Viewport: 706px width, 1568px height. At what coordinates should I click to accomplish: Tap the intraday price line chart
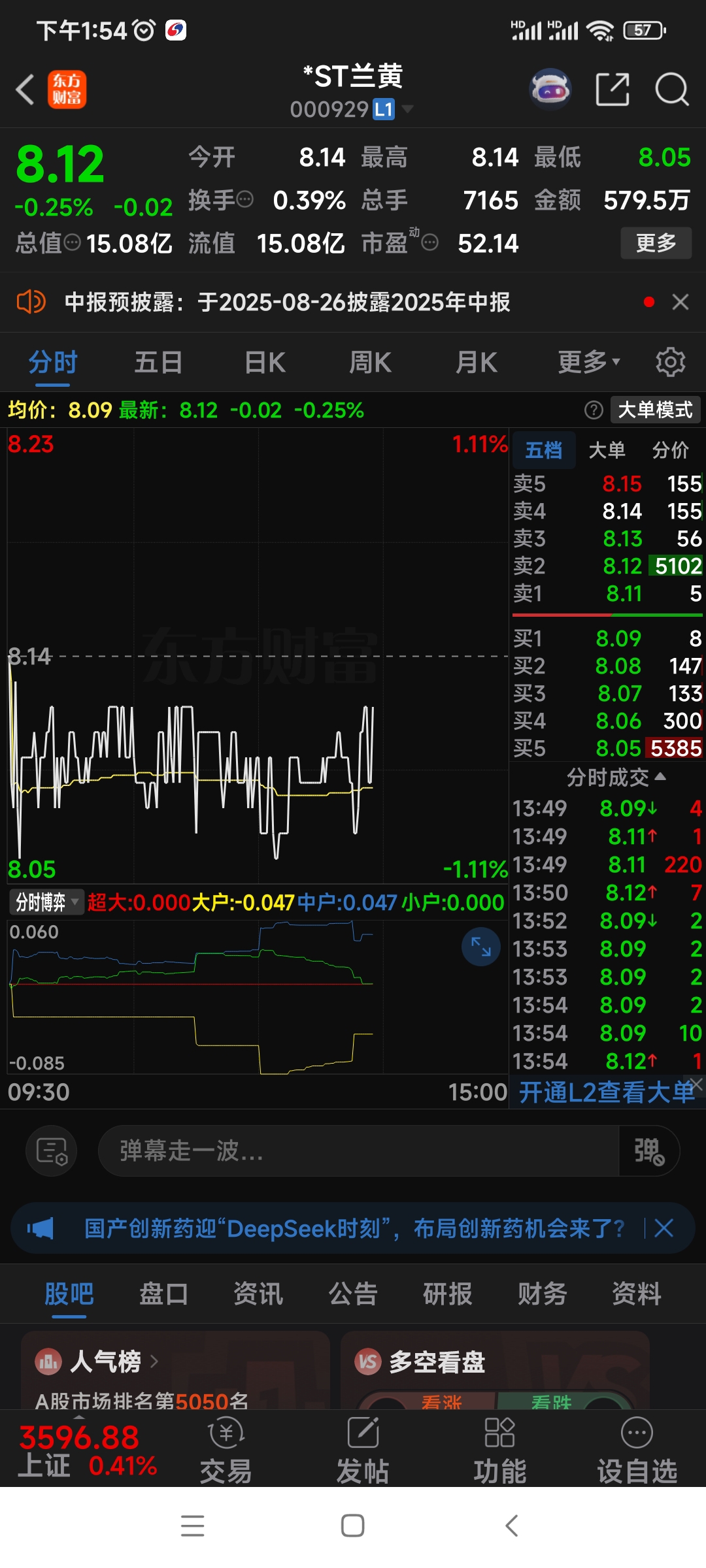(258, 657)
